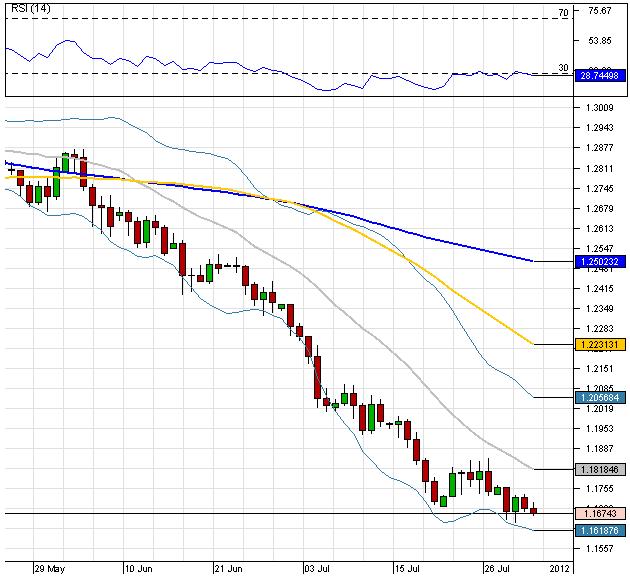
Task: Select the 03 Jul date marker
Action: click(319, 567)
